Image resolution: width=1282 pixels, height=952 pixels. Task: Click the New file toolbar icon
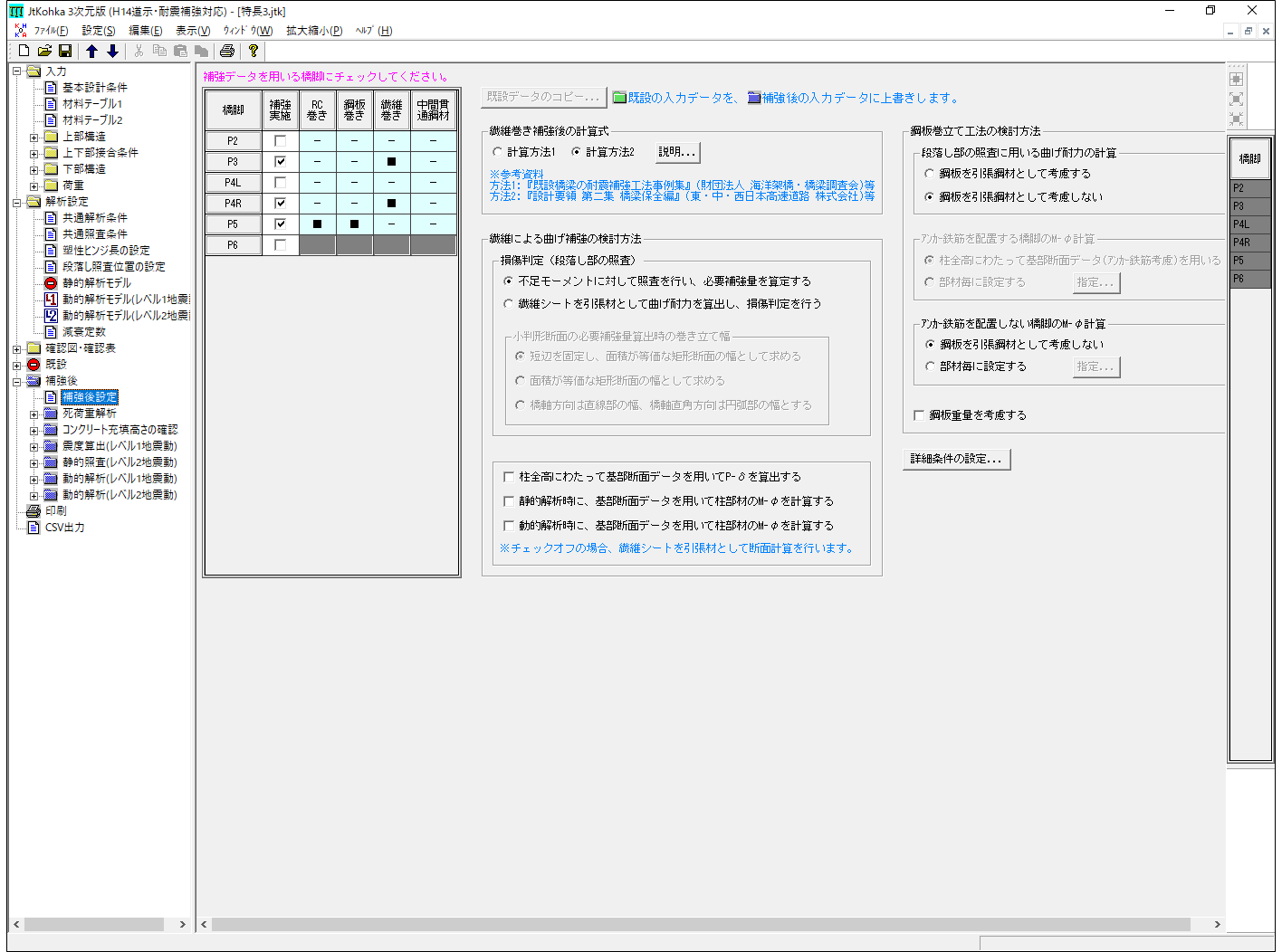(x=24, y=52)
